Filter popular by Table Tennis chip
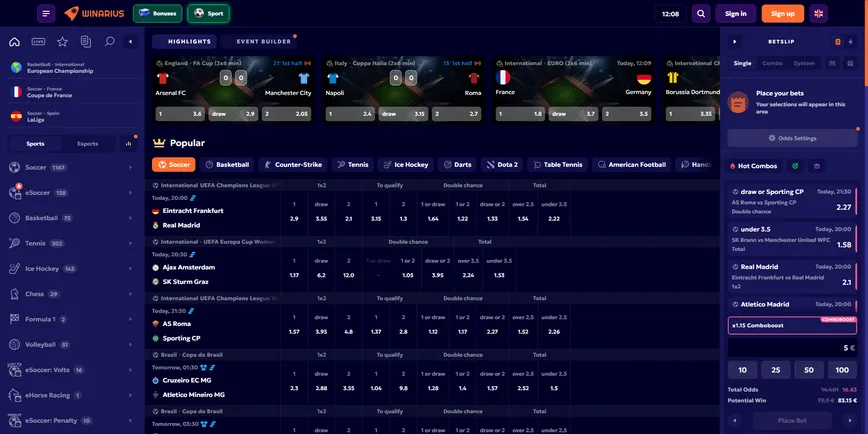 [x=557, y=164]
